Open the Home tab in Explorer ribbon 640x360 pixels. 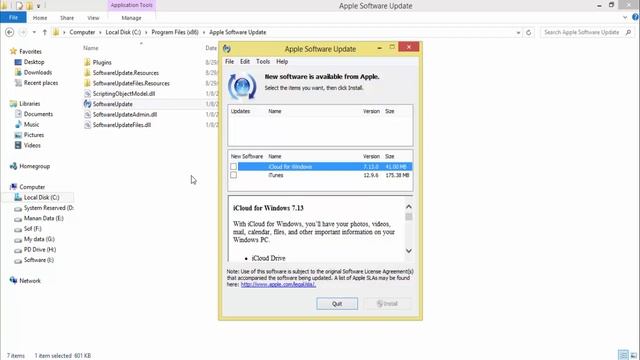(40, 18)
